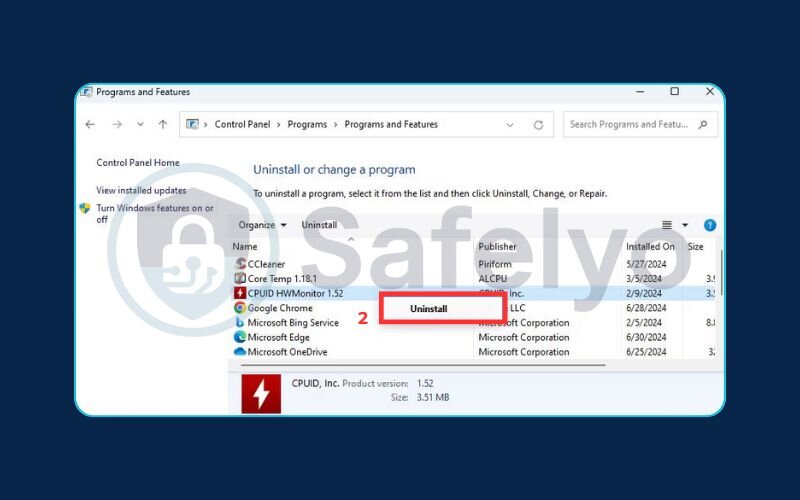Click the horizontal scrollbar under the list
This screenshot has width=800, height=500.
tap(423, 365)
